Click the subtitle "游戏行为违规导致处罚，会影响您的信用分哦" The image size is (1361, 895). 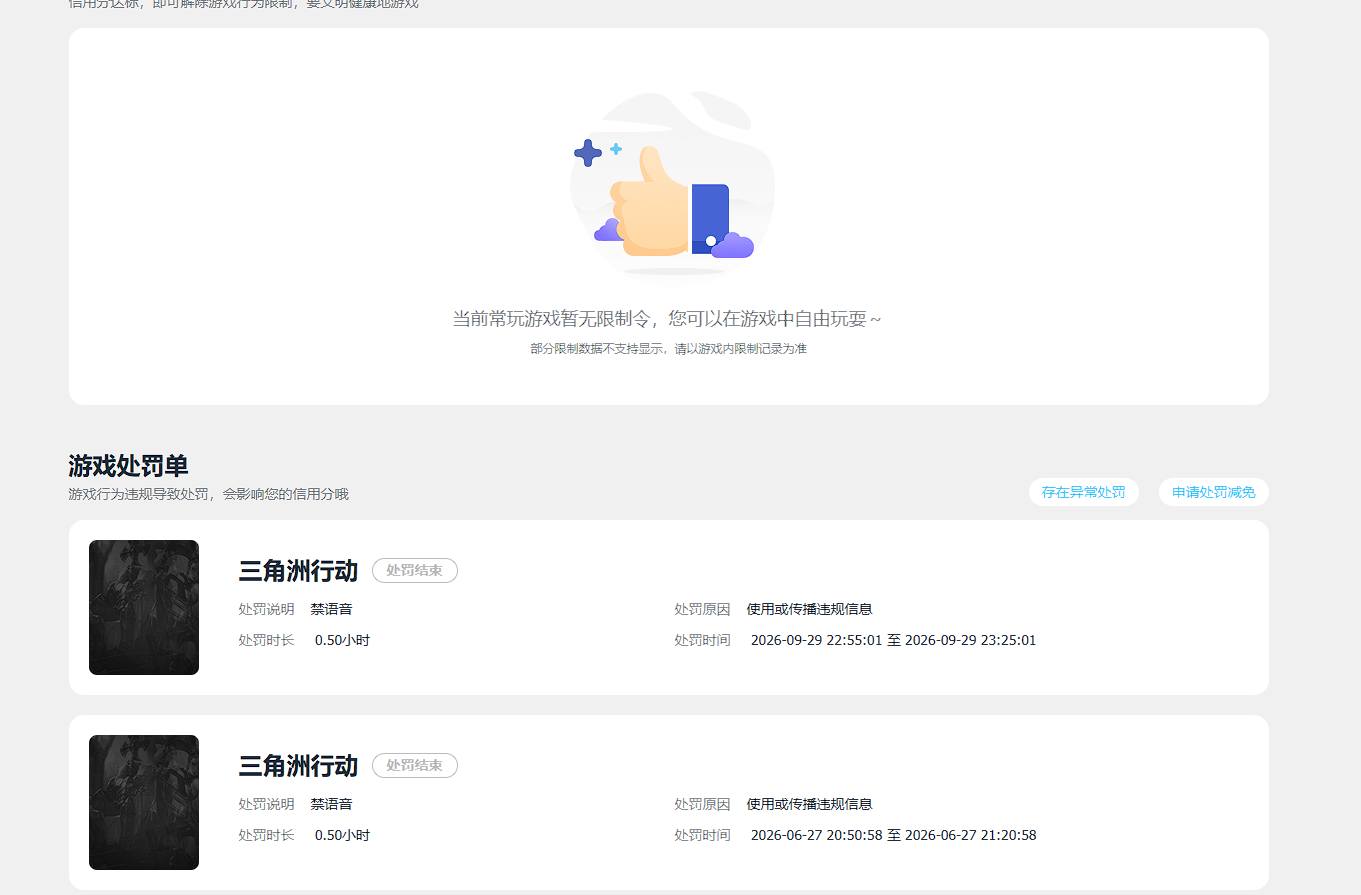pos(208,494)
